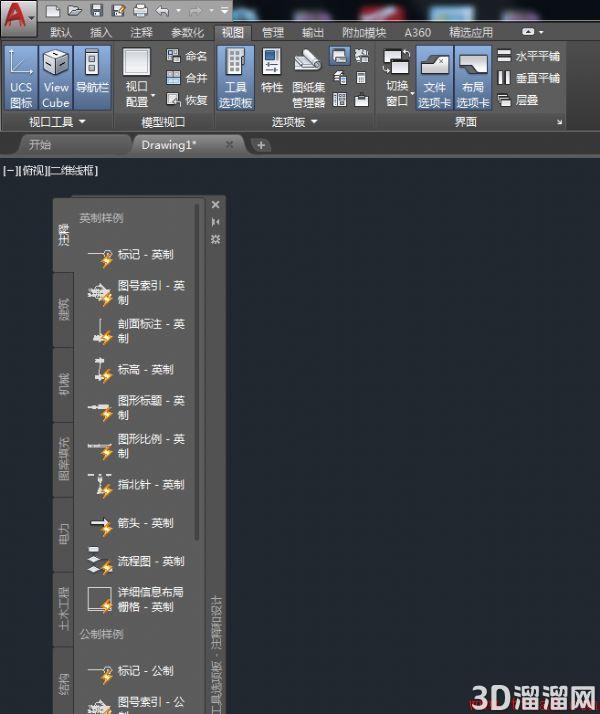Open the 注释 ribbon tab

point(141,32)
